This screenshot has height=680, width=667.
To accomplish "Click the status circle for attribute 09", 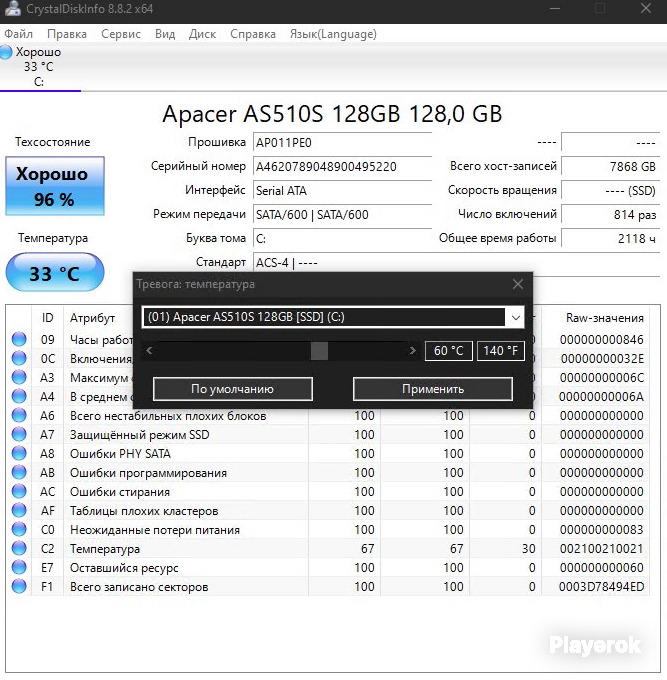I will (19, 339).
